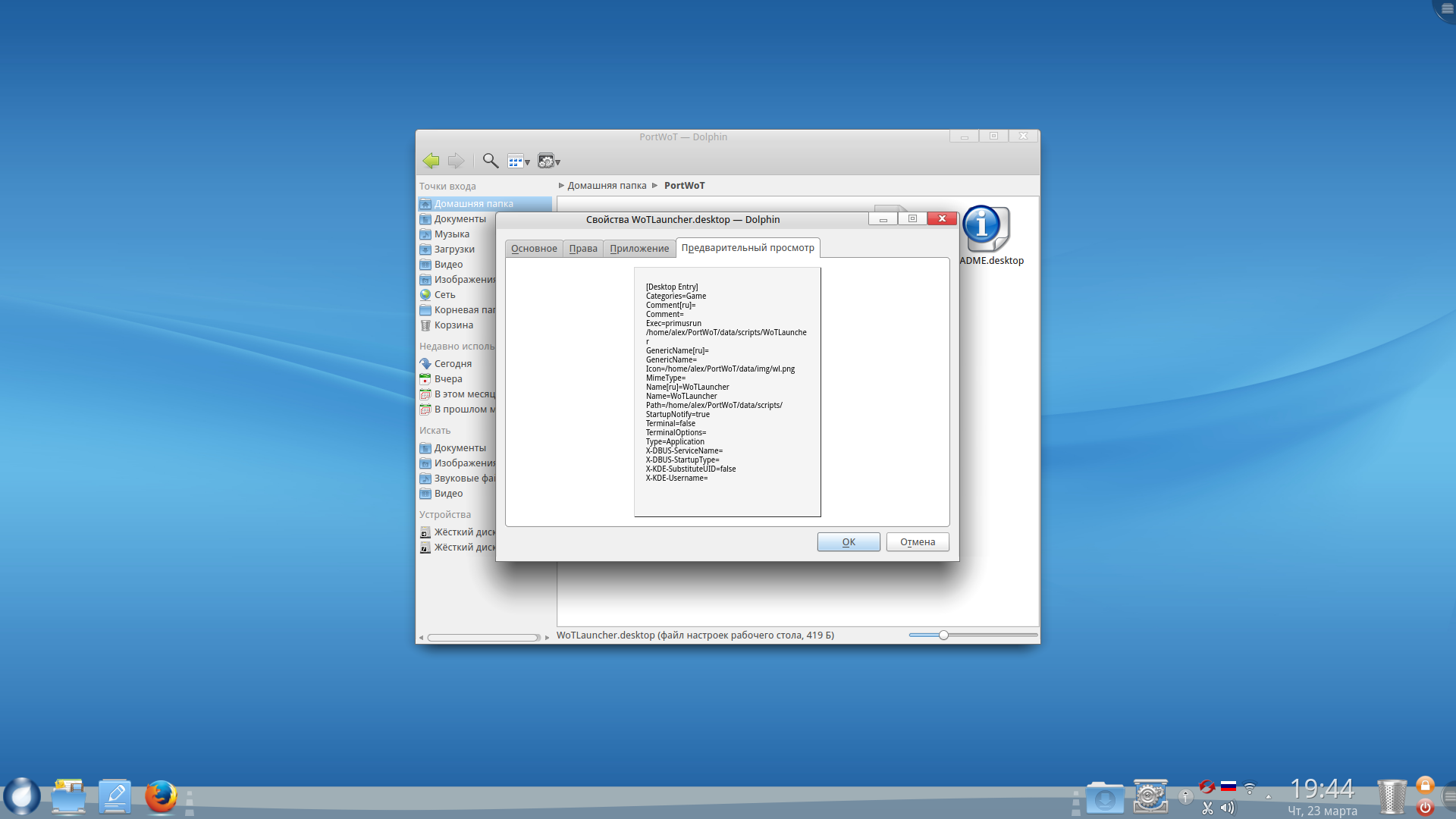
Task: Click the Russian flag keyboard layout indicator
Action: pyautogui.click(x=1228, y=786)
